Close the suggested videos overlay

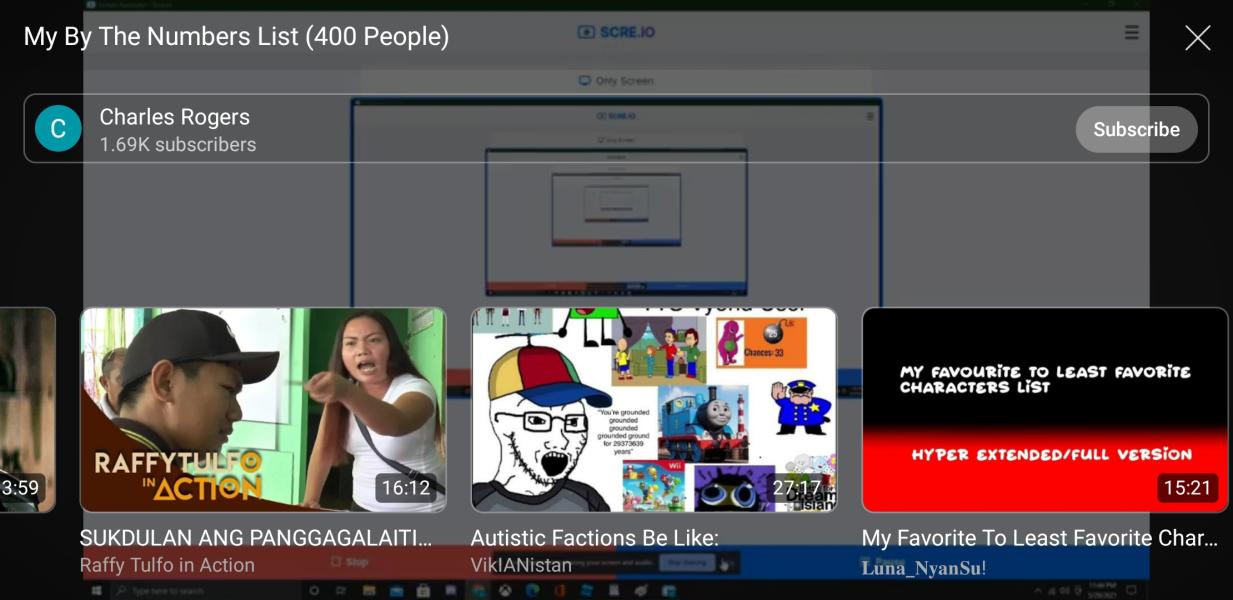point(1197,38)
